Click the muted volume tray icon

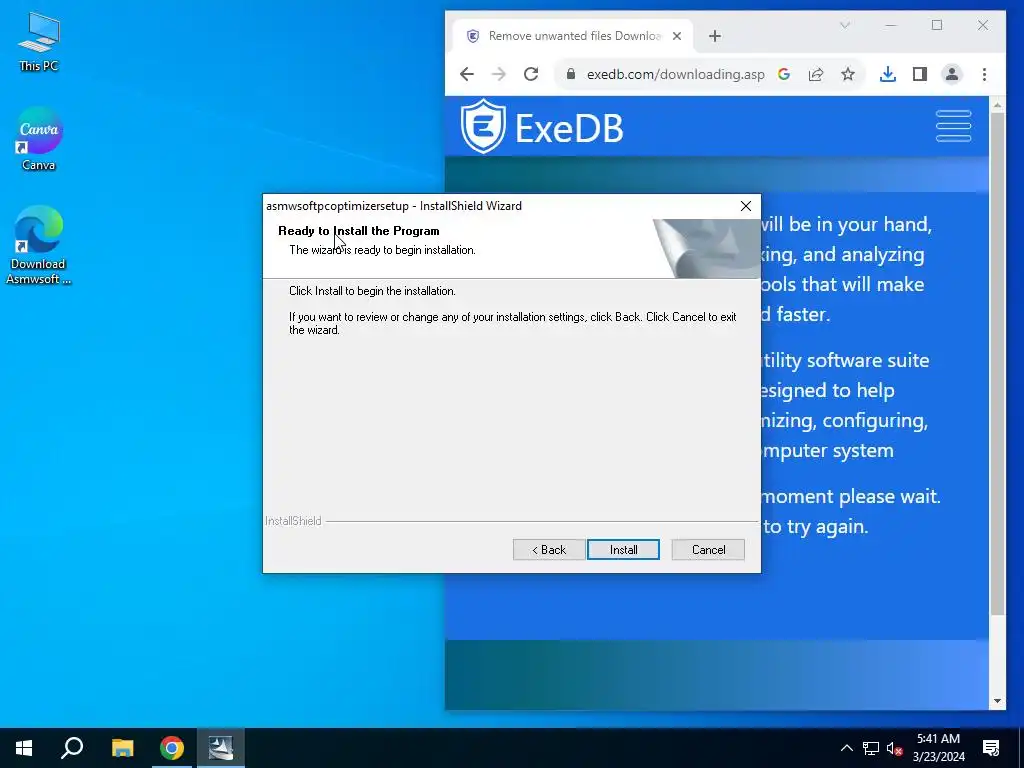pos(895,748)
